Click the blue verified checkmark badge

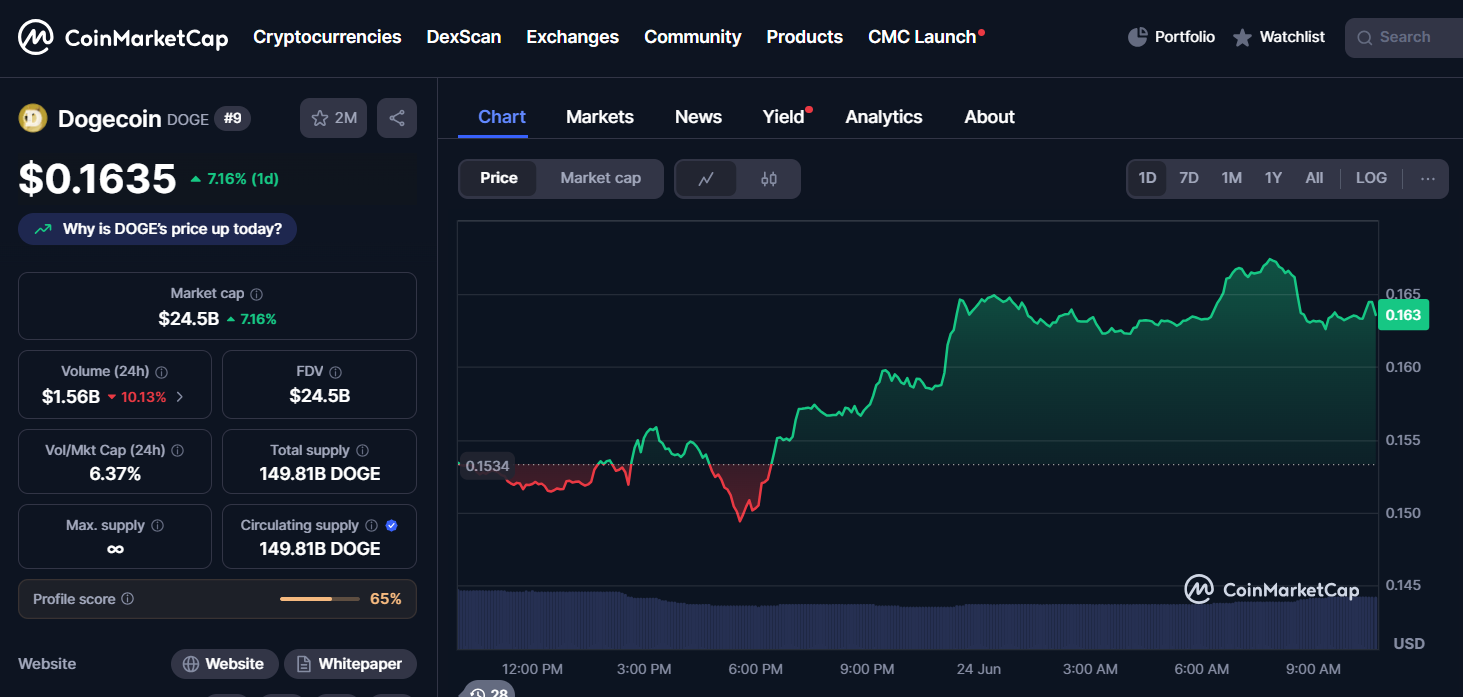coord(392,526)
